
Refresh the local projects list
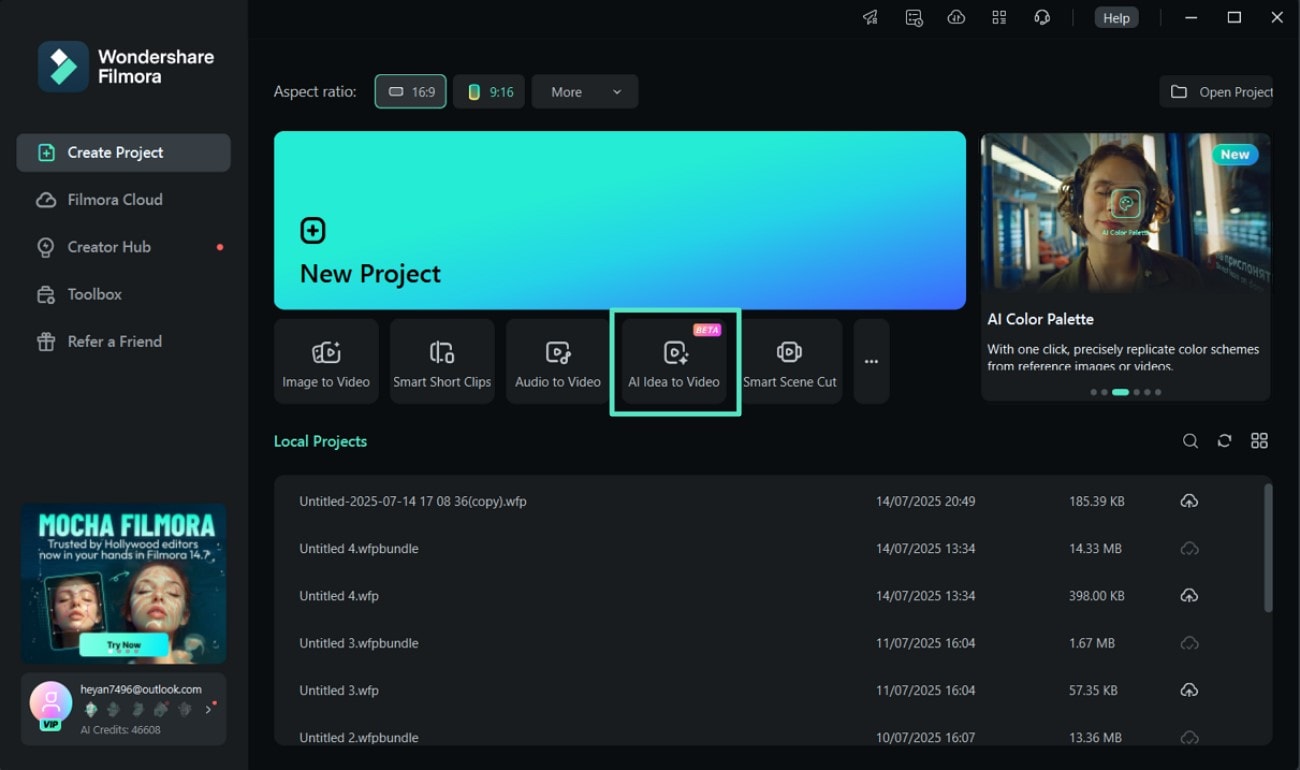point(1224,441)
